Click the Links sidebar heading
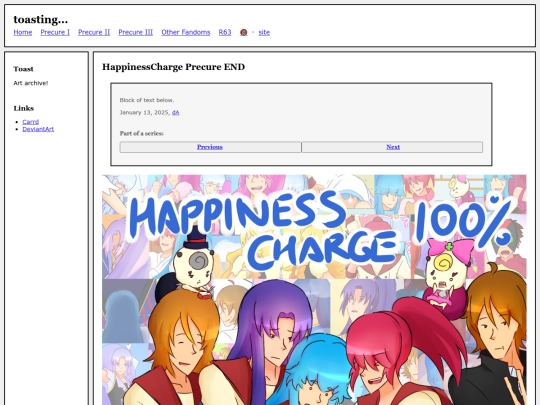The height and width of the screenshot is (405, 540). pos(24,108)
